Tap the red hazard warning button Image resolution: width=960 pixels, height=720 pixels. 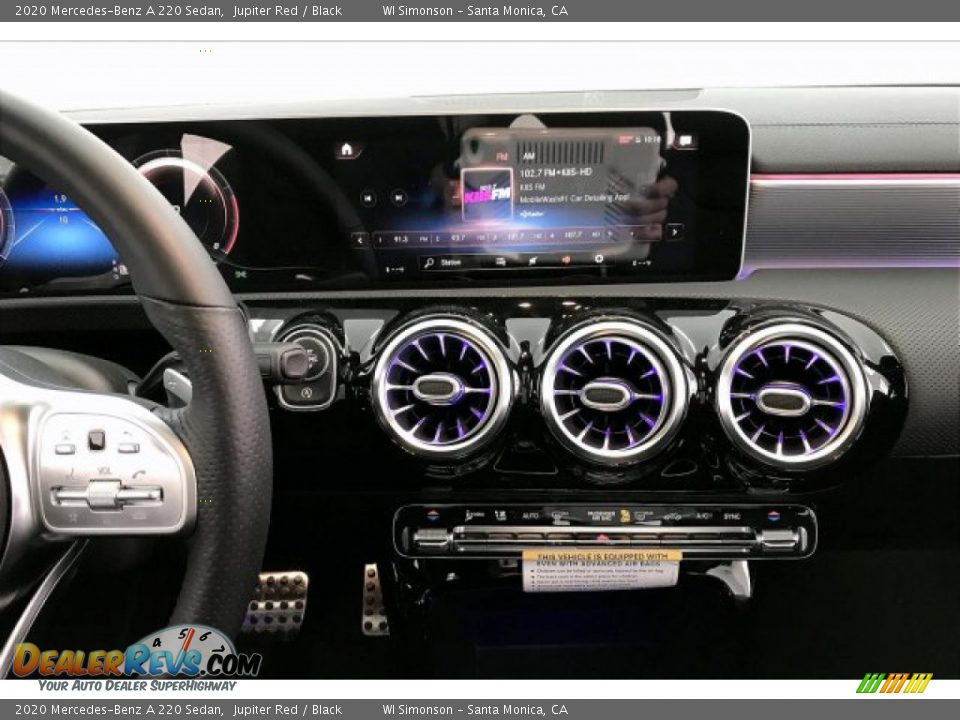point(602,539)
